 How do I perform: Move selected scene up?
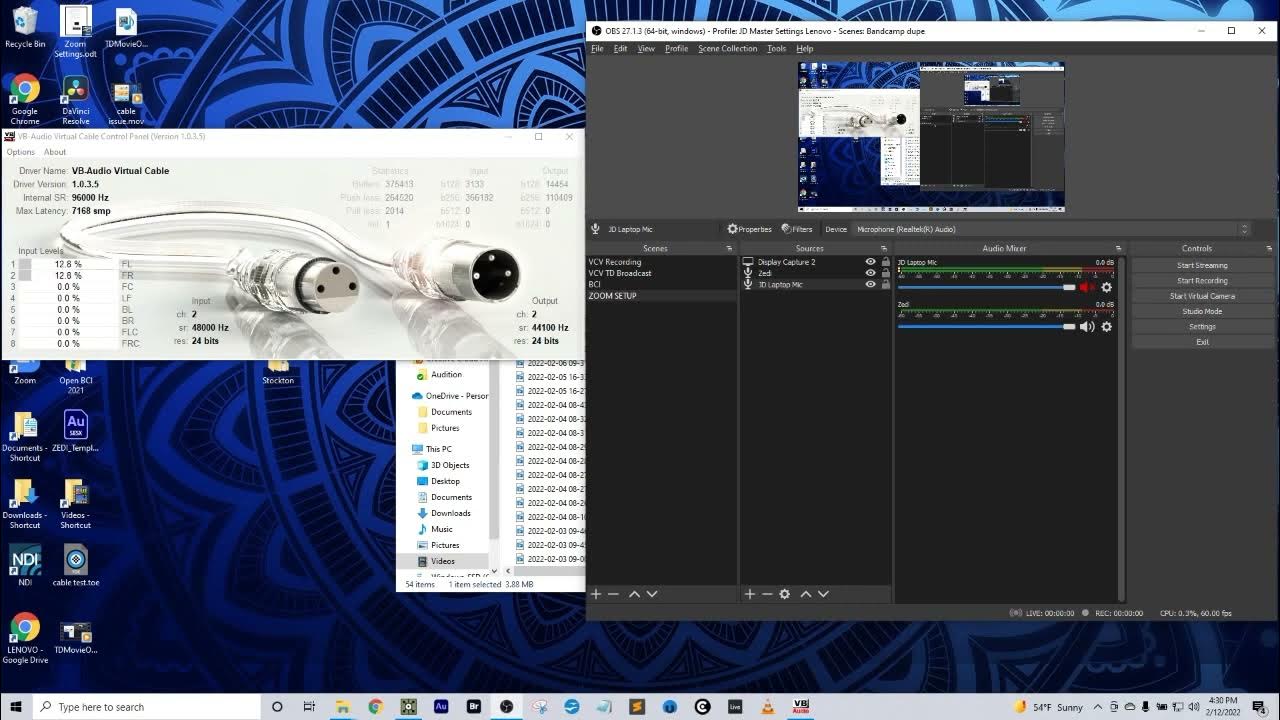click(634, 594)
